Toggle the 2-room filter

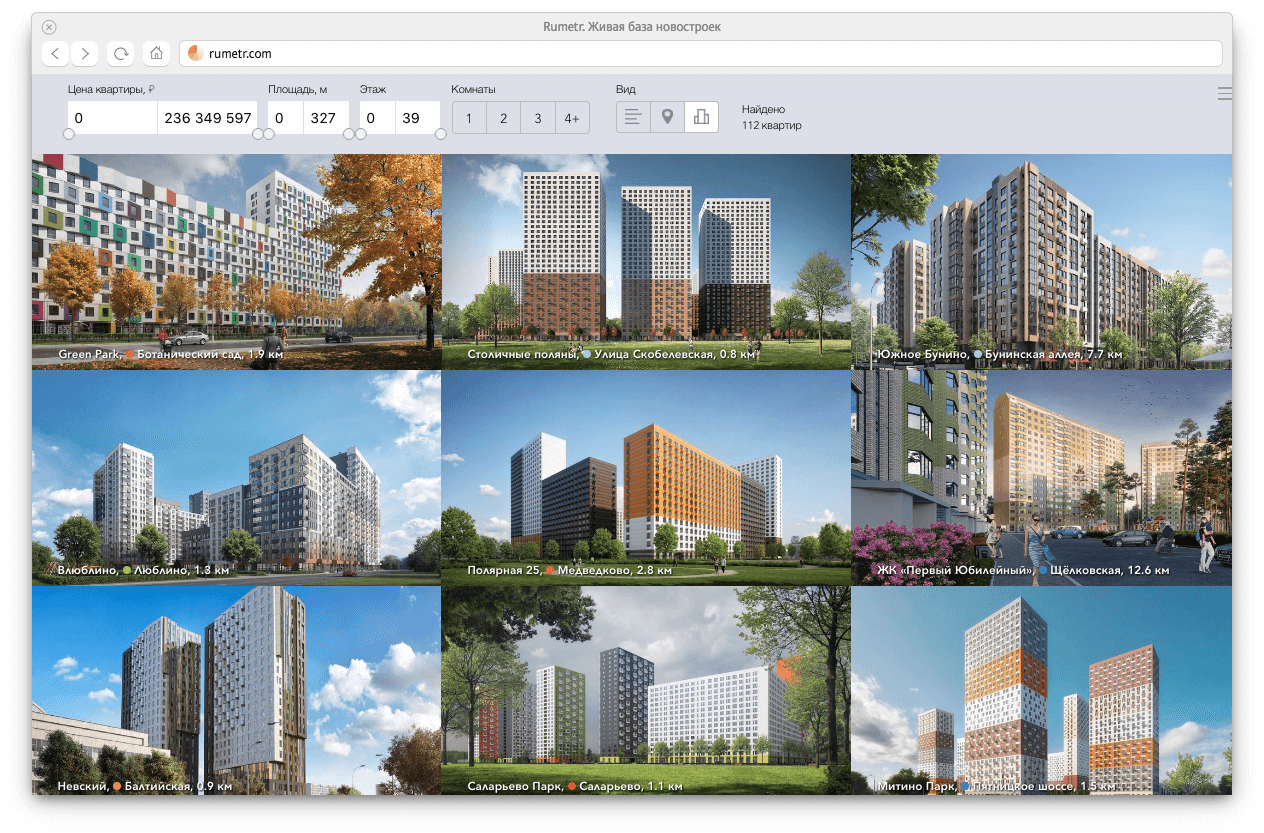pyautogui.click(x=503, y=118)
